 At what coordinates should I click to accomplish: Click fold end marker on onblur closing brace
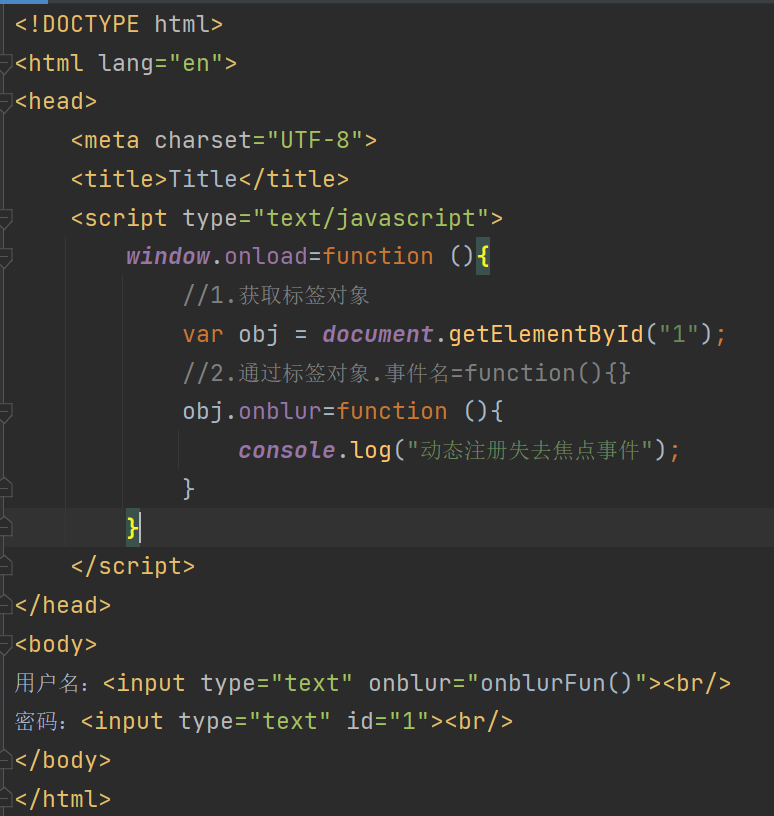click(x=5, y=488)
